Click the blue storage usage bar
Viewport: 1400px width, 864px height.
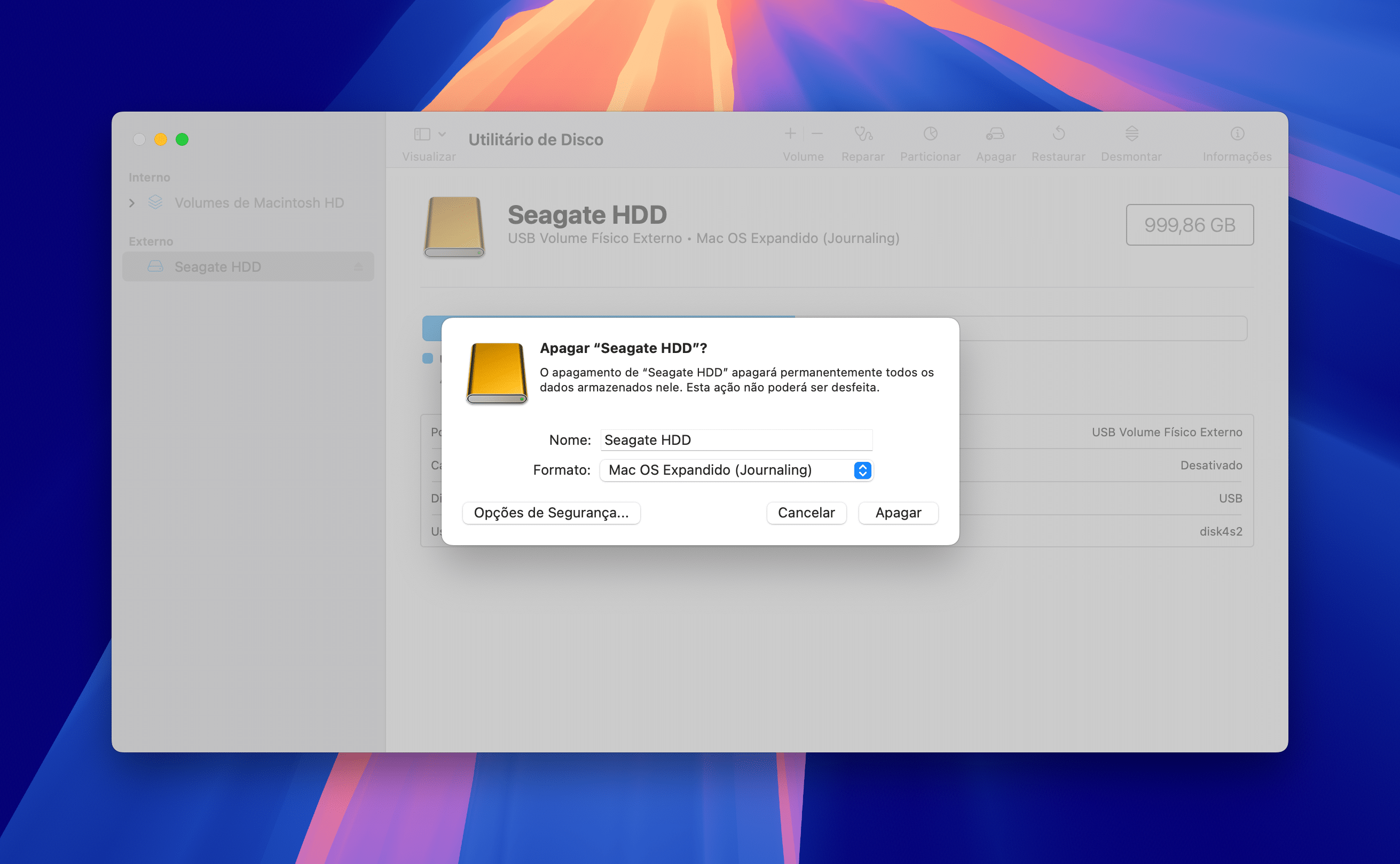(x=608, y=328)
